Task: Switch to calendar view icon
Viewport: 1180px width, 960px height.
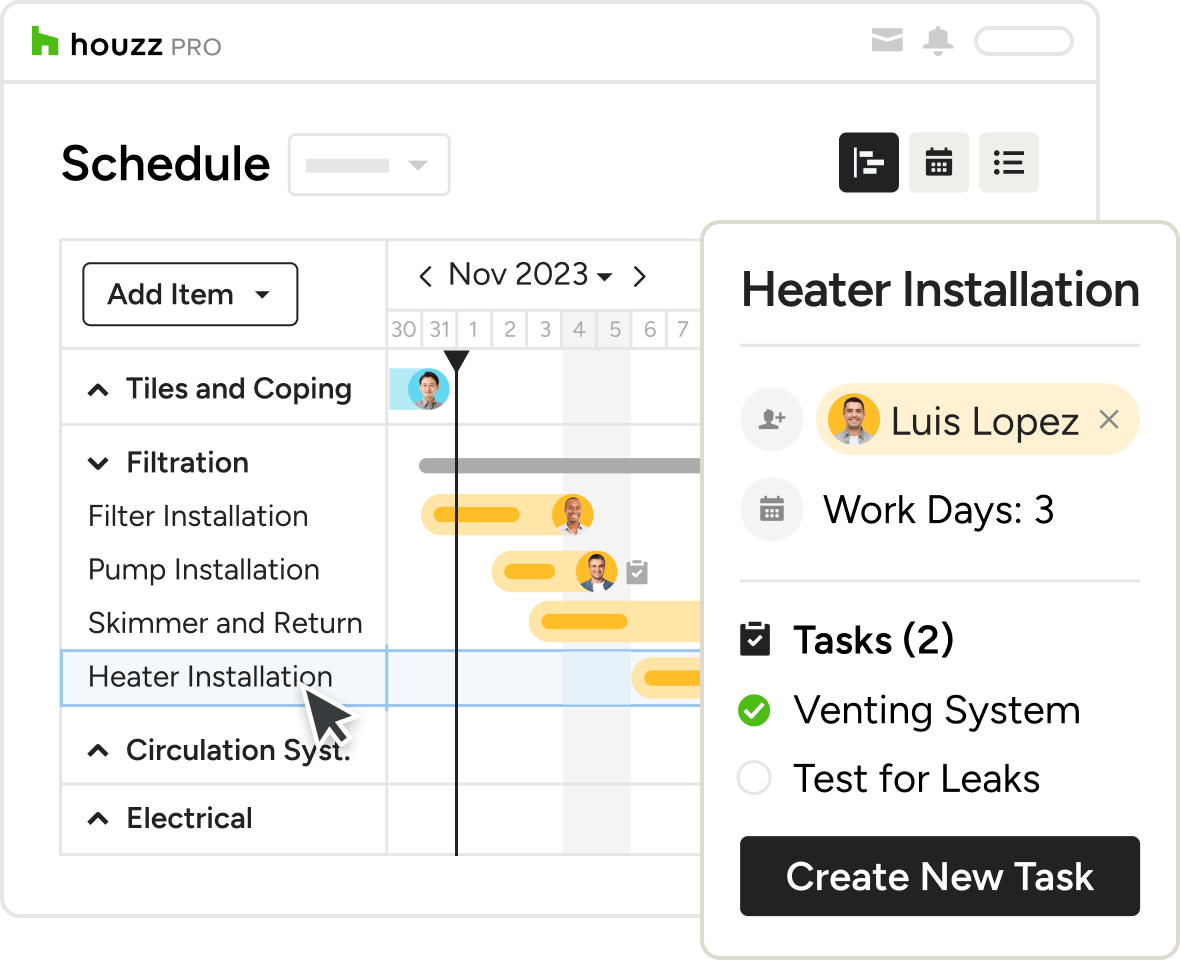Action: point(938,162)
